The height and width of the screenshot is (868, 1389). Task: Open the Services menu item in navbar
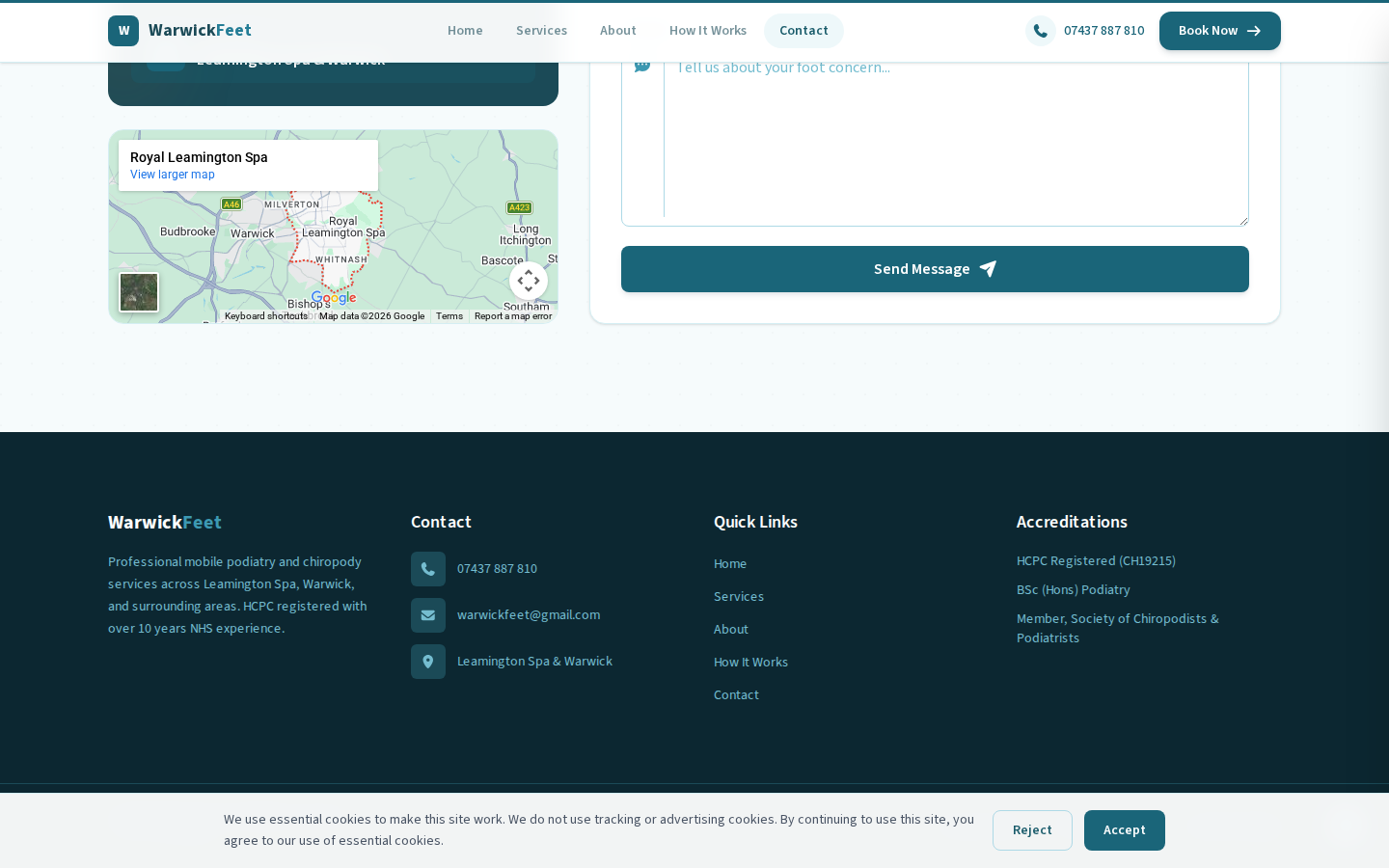coord(541,31)
